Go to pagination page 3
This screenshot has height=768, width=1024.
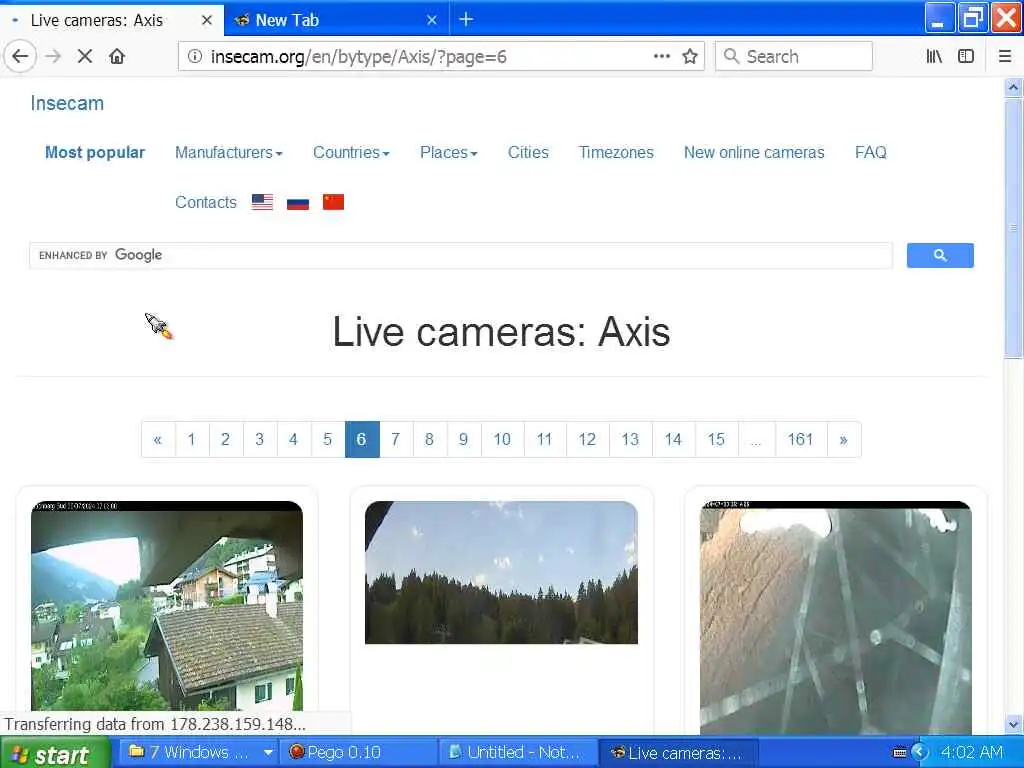[x=260, y=440]
